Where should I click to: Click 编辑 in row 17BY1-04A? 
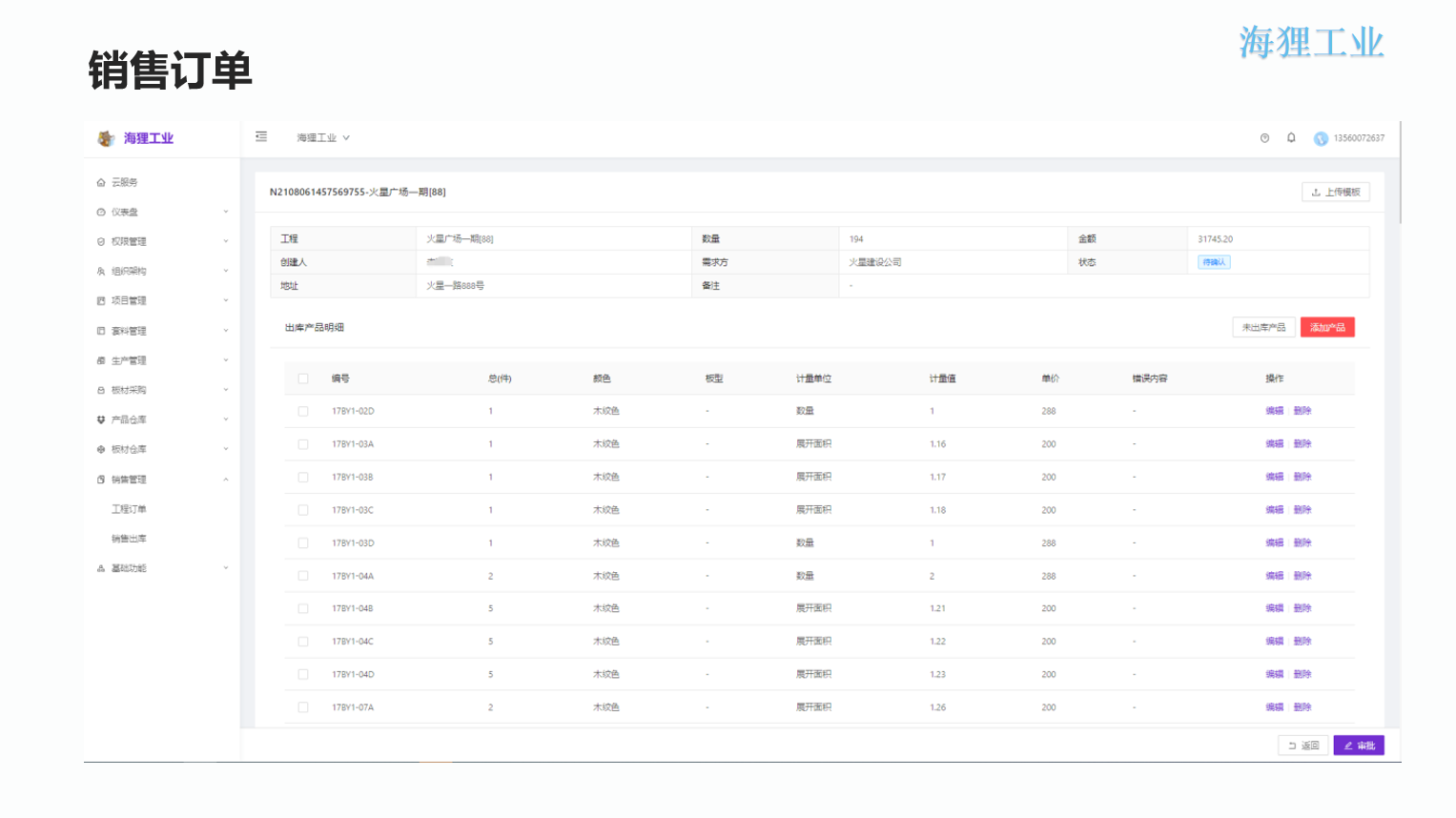[x=1274, y=576]
